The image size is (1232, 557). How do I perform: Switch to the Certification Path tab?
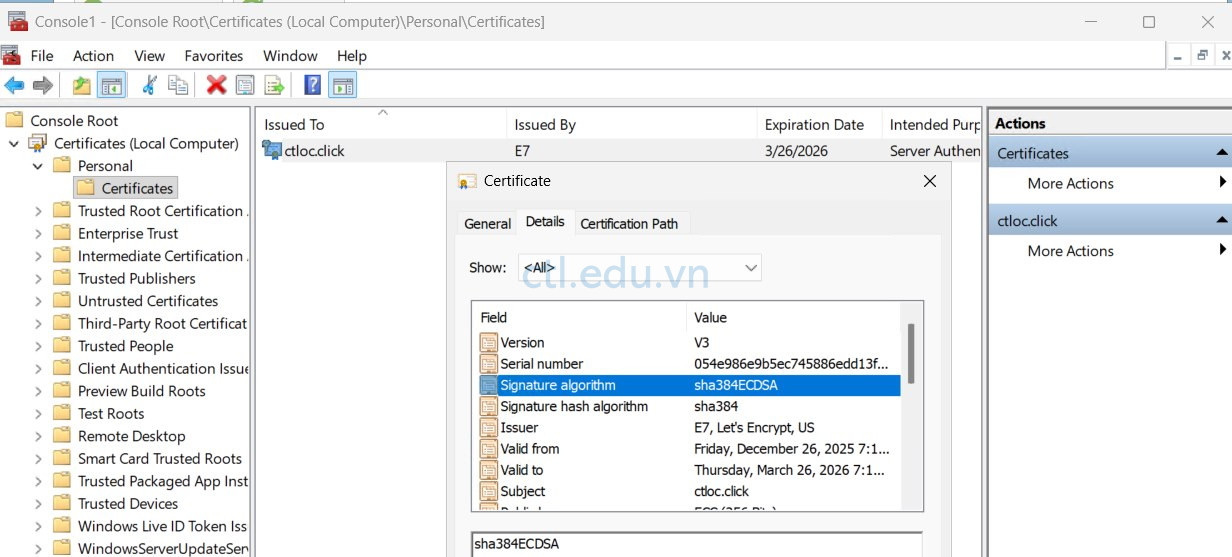point(629,224)
